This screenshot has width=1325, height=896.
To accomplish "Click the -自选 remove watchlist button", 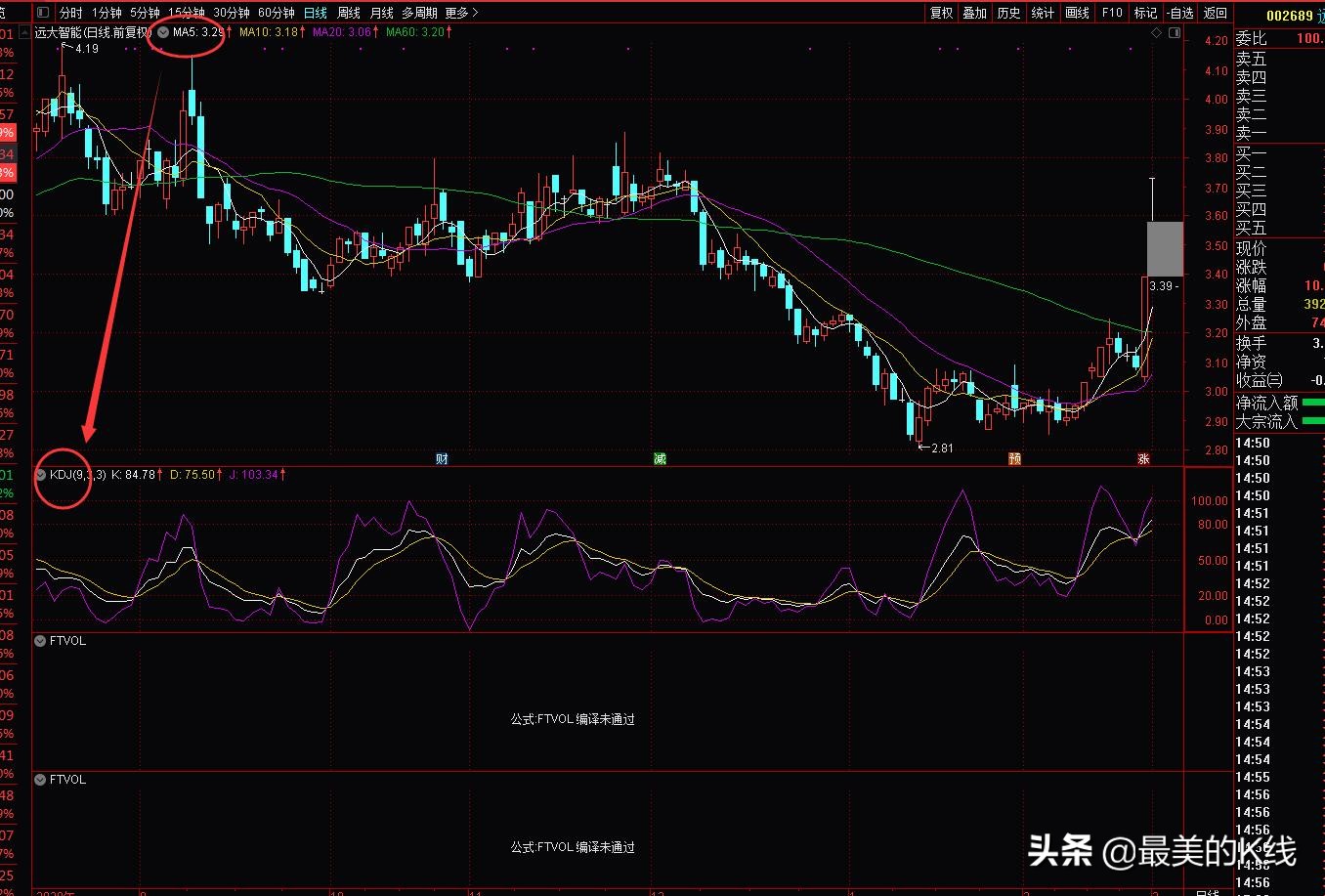I will pyautogui.click(x=1179, y=13).
